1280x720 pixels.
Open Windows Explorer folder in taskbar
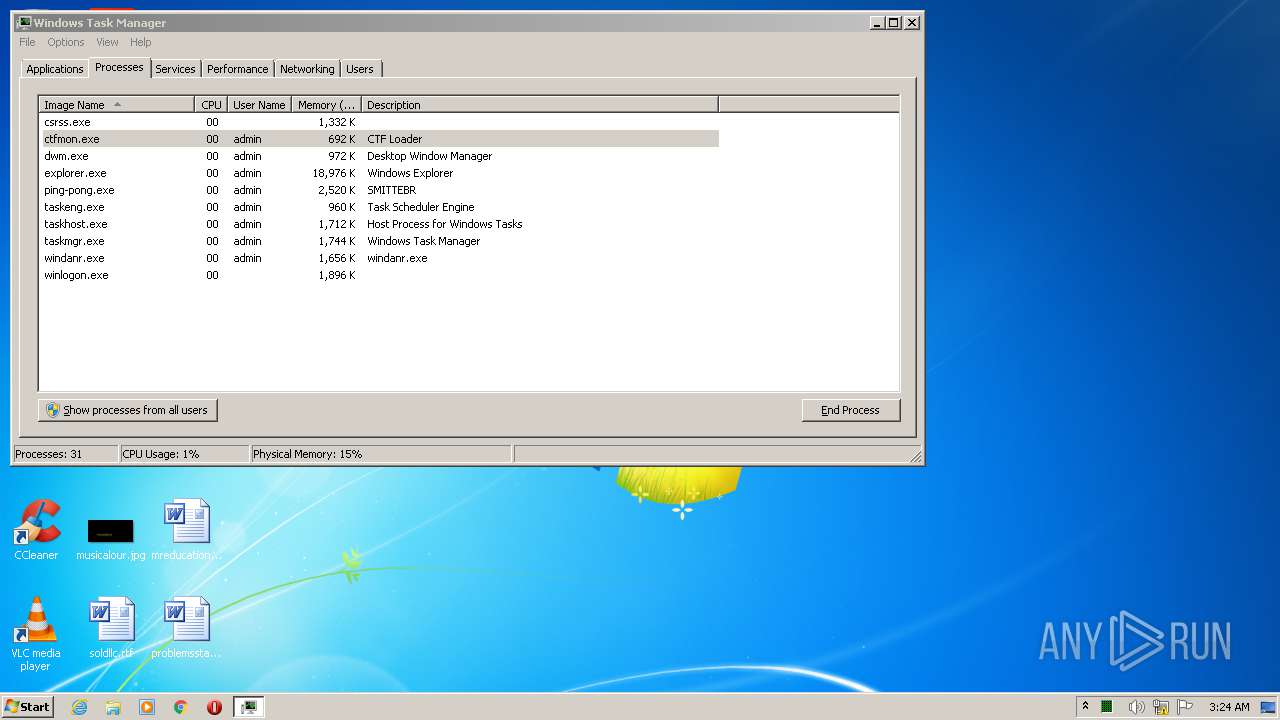pyautogui.click(x=113, y=707)
